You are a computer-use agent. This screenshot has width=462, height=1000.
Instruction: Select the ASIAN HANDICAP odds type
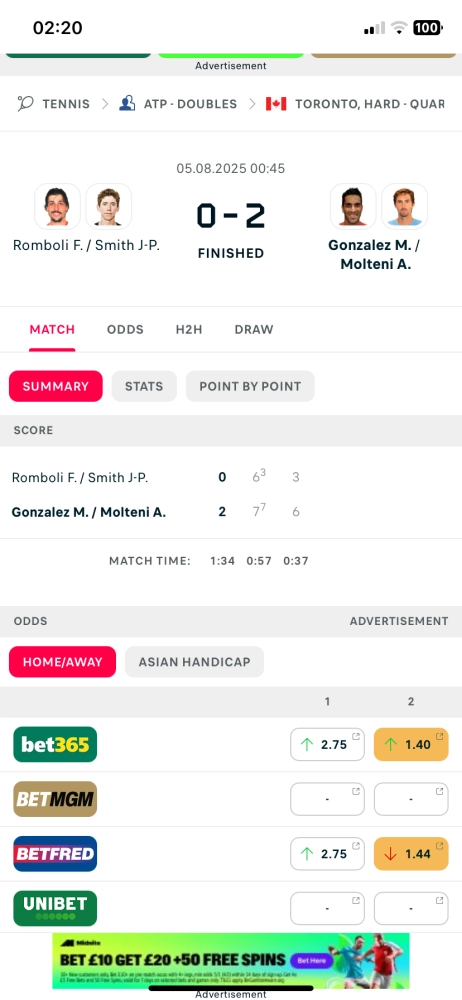(x=195, y=662)
